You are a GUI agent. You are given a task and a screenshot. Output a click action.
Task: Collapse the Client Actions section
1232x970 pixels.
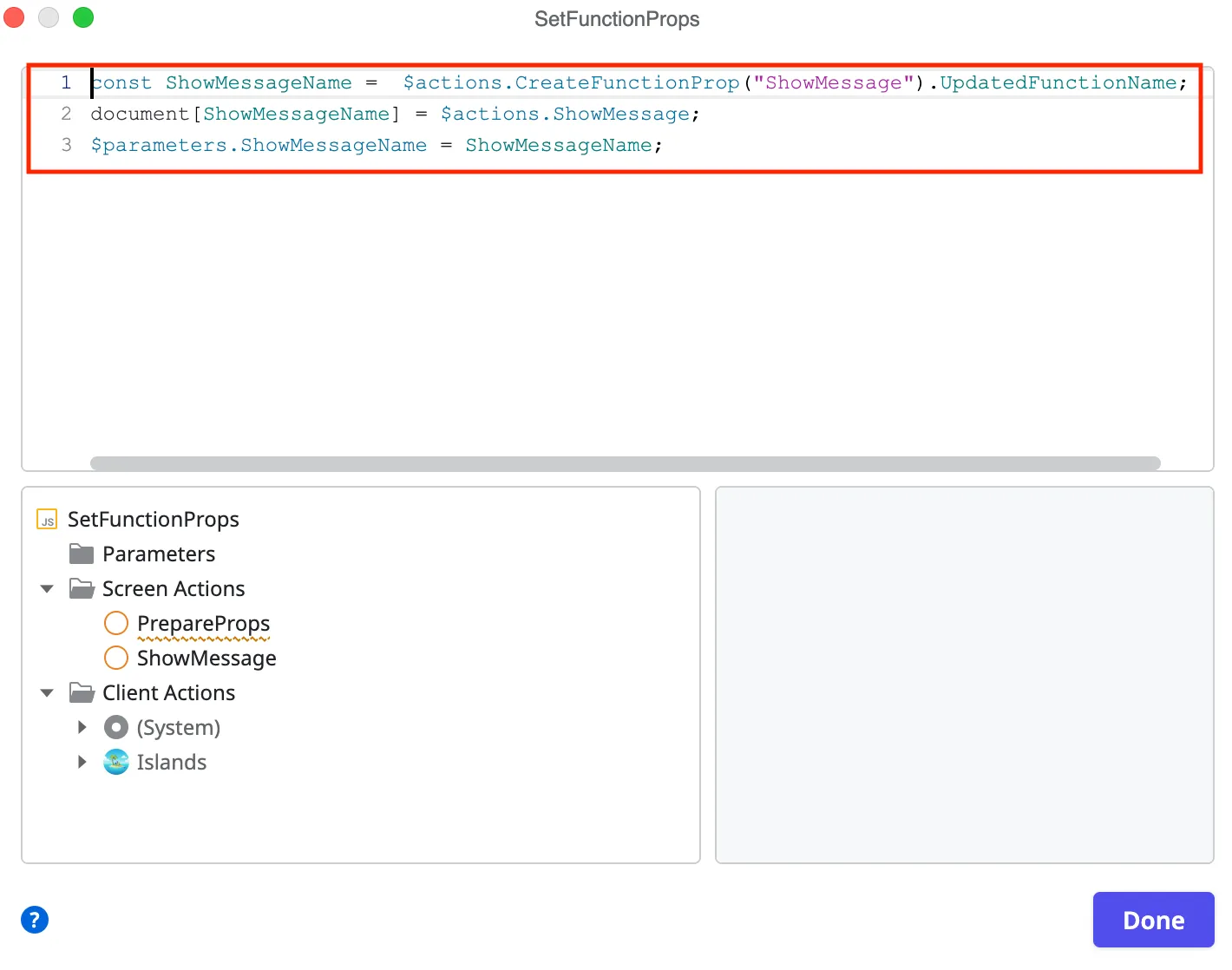click(x=47, y=692)
